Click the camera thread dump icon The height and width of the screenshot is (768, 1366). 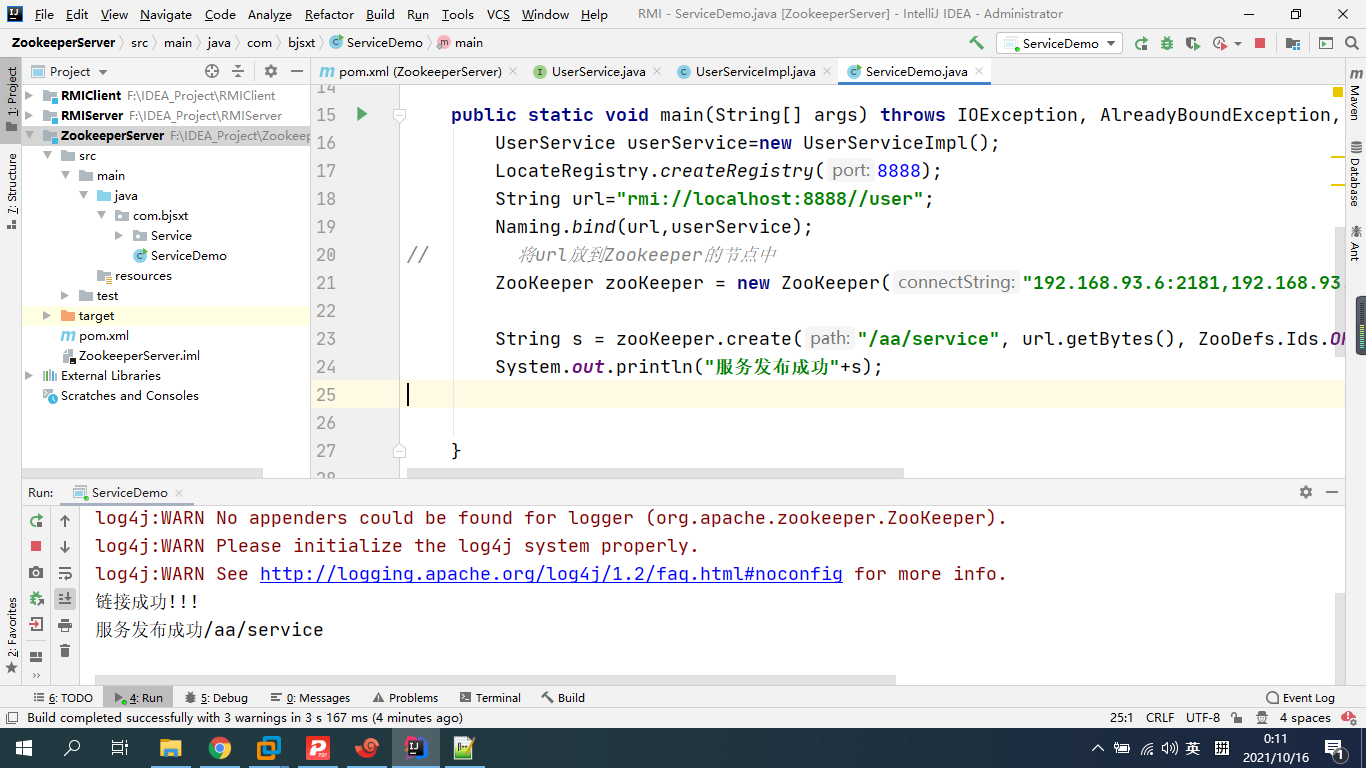pyautogui.click(x=36, y=572)
